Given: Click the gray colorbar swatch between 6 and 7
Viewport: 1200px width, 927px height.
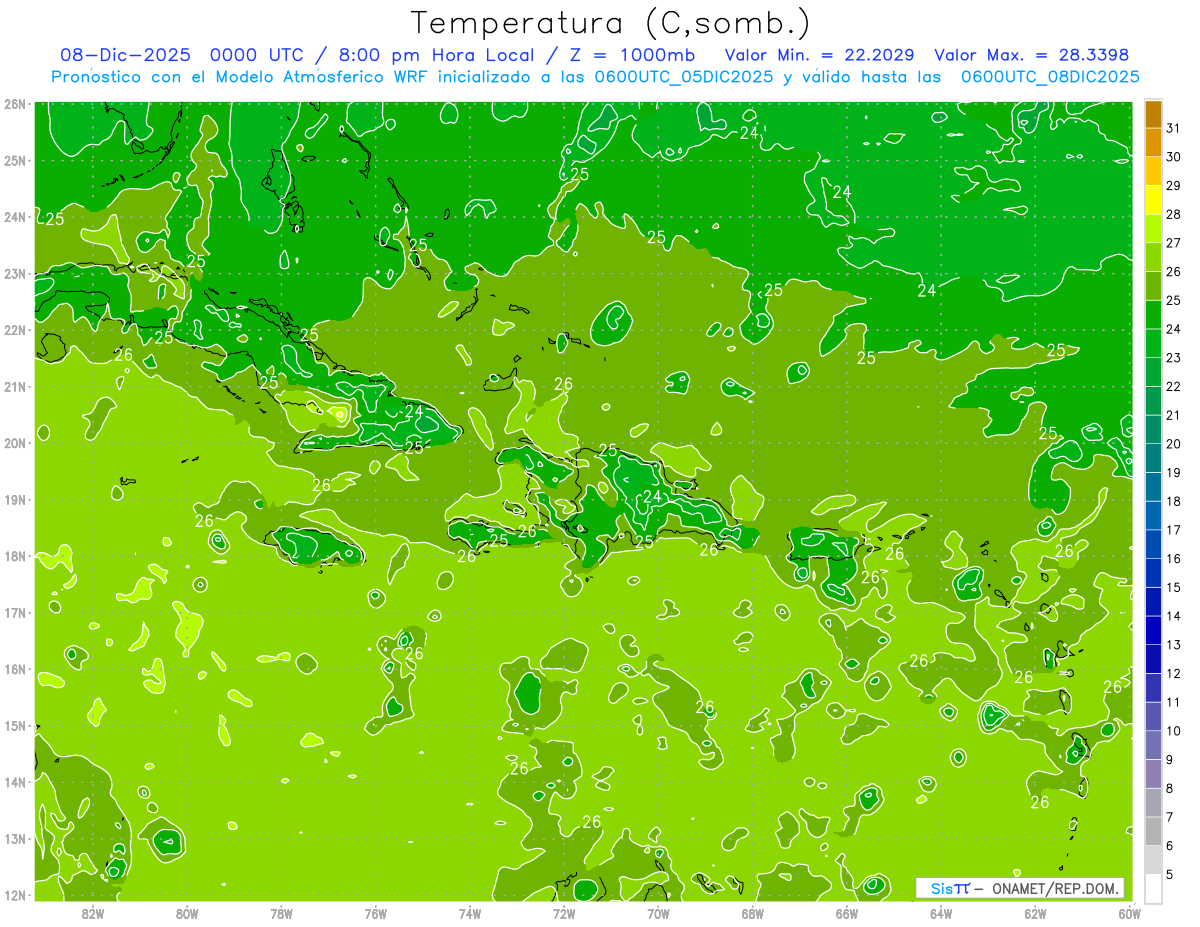Looking at the screenshot, I should (1153, 831).
